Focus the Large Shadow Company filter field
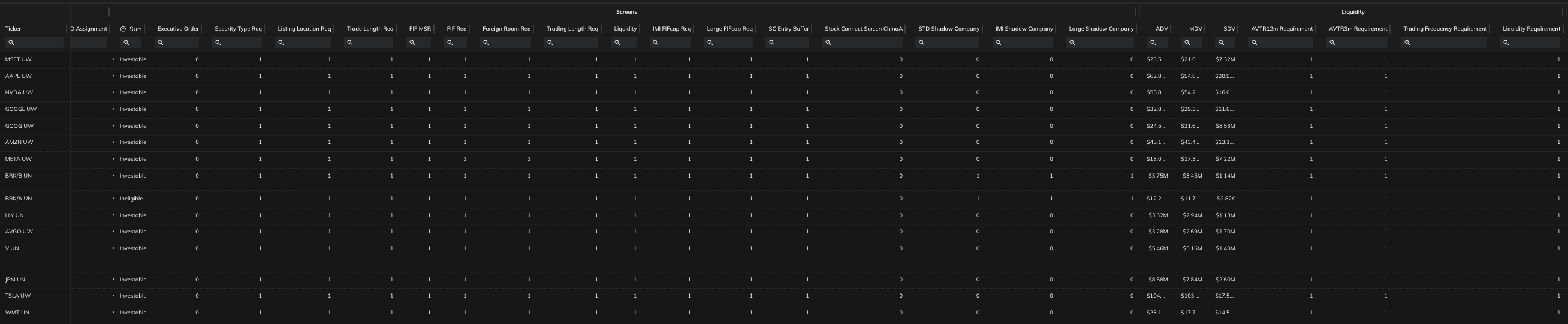Screen dimensions: 1568x324 click(x=1099, y=43)
